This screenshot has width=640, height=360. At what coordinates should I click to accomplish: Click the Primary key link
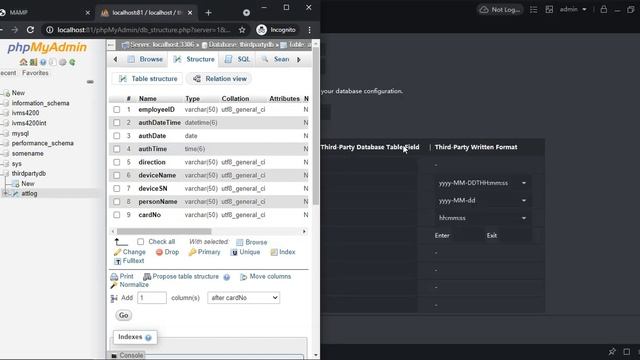tap(204, 252)
